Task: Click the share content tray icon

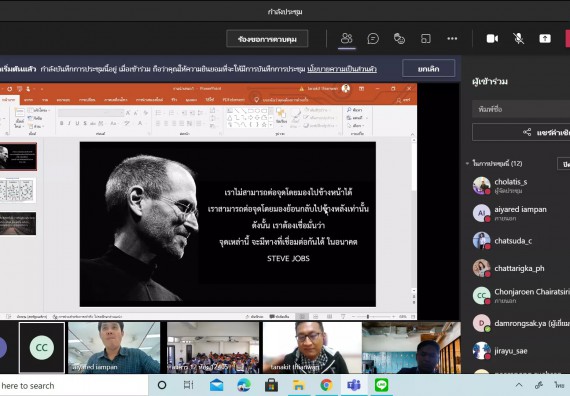Action: 545,38
